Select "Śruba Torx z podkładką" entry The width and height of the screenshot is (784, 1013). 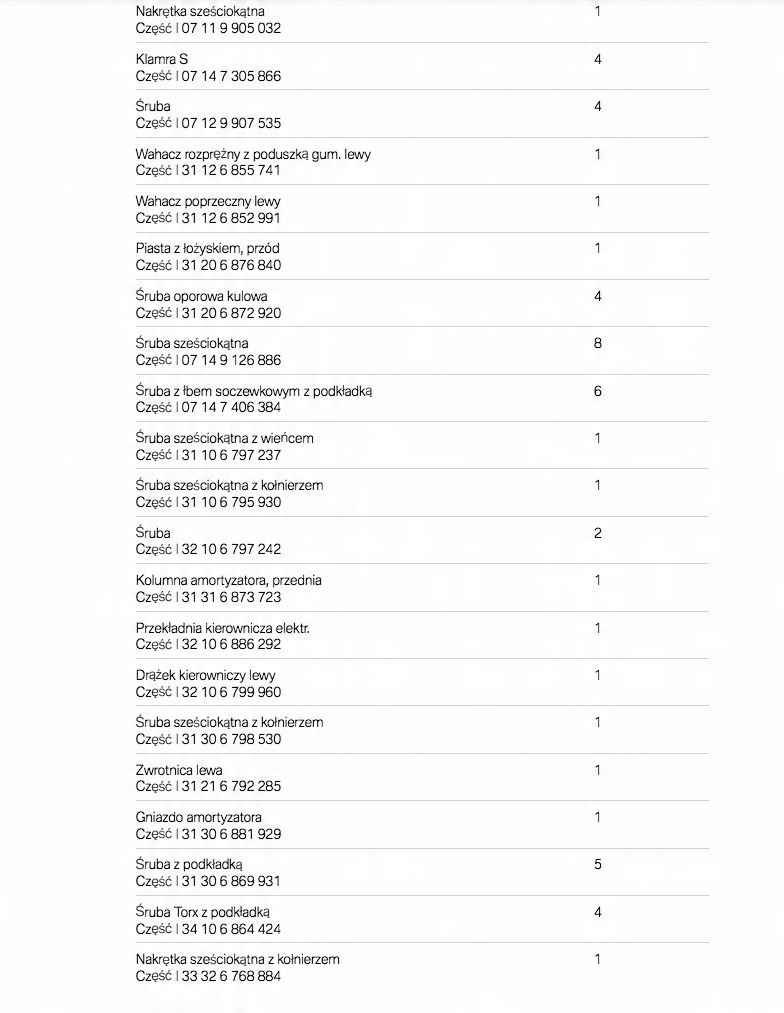pyautogui.click(x=203, y=913)
